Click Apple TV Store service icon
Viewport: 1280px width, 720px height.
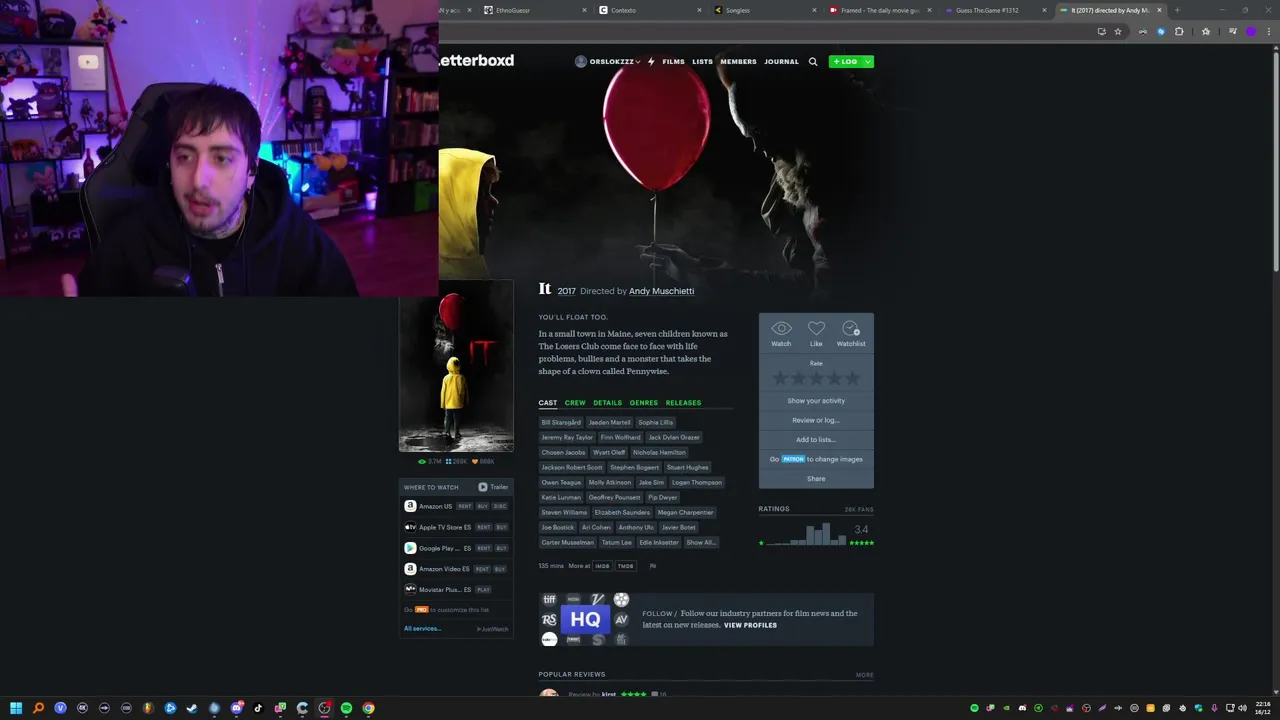click(x=410, y=527)
